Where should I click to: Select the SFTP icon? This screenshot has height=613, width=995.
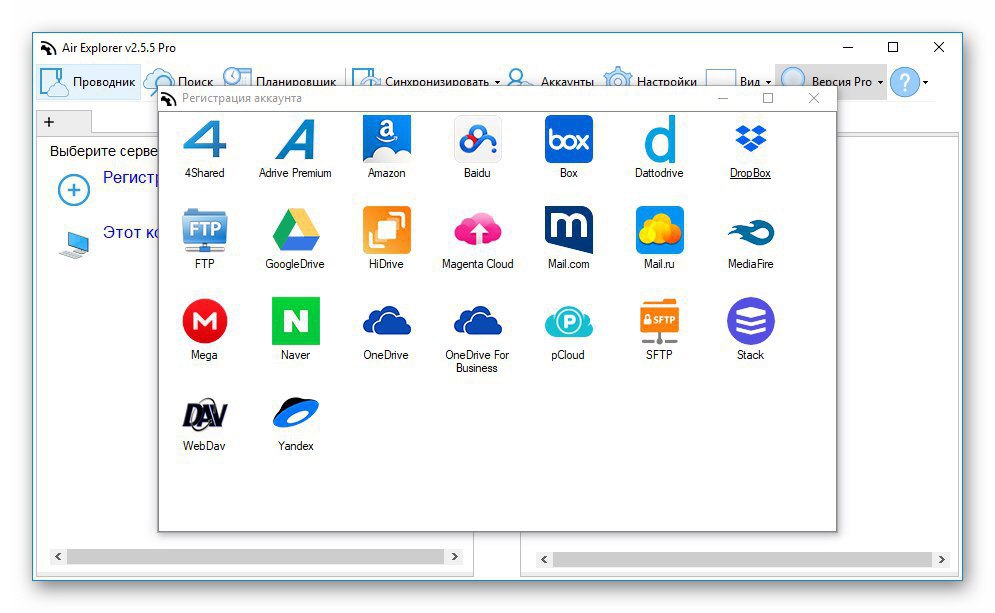(x=659, y=321)
